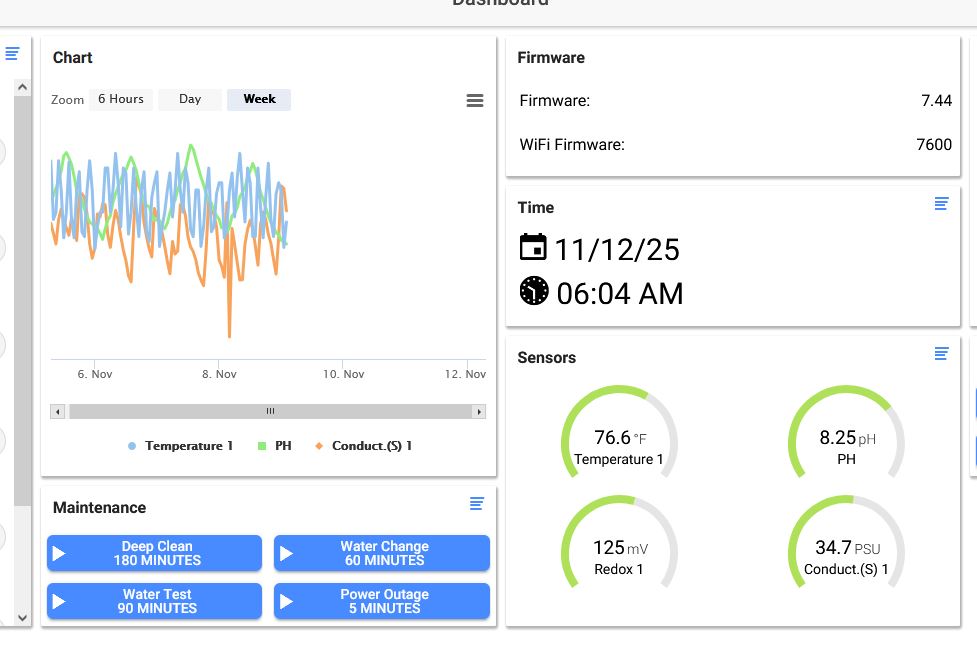
Task: Open the chart hamburger context menu
Action: pyautogui.click(x=475, y=100)
